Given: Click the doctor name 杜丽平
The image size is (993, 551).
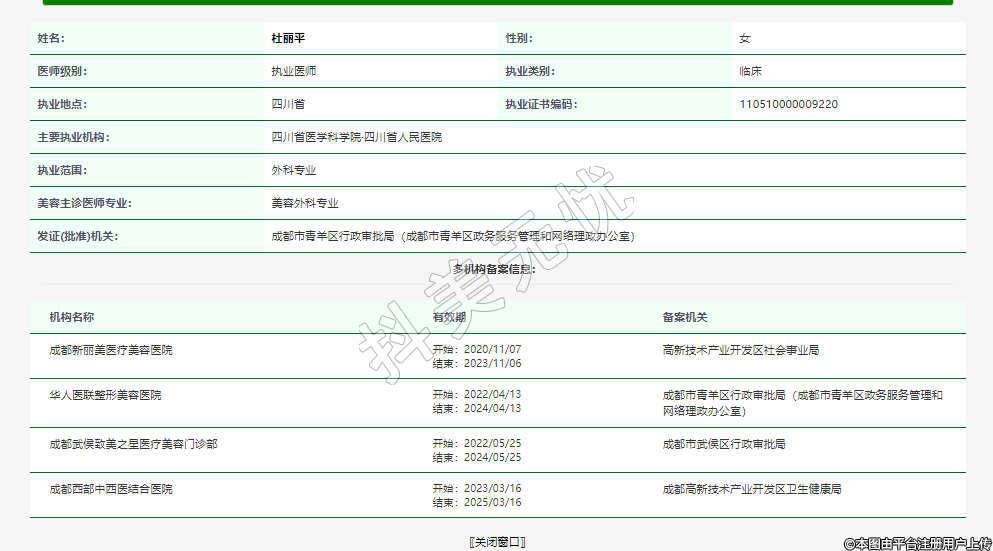Looking at the screenshot, I should click(x=288, y=38).
